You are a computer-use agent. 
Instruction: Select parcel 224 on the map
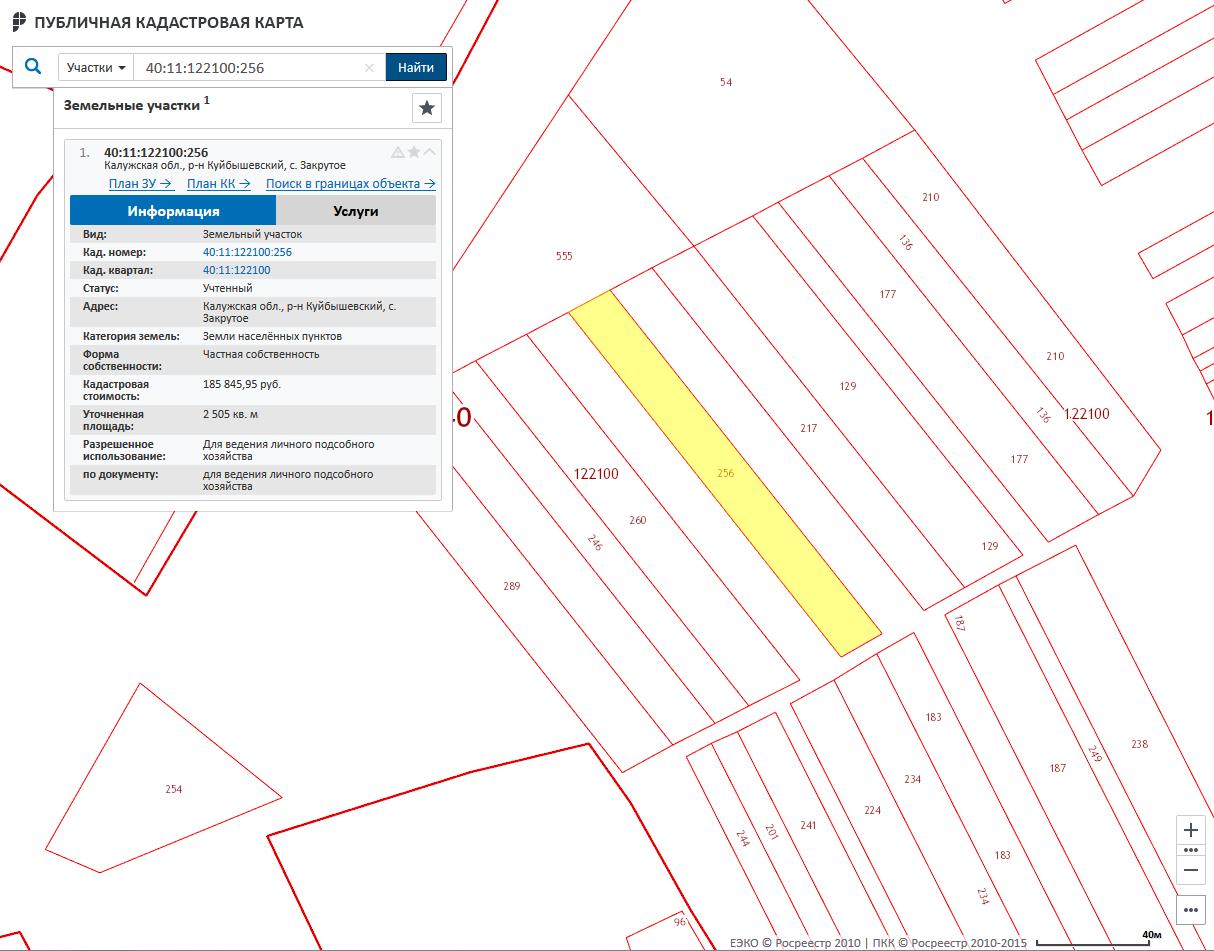pos(873,810)
